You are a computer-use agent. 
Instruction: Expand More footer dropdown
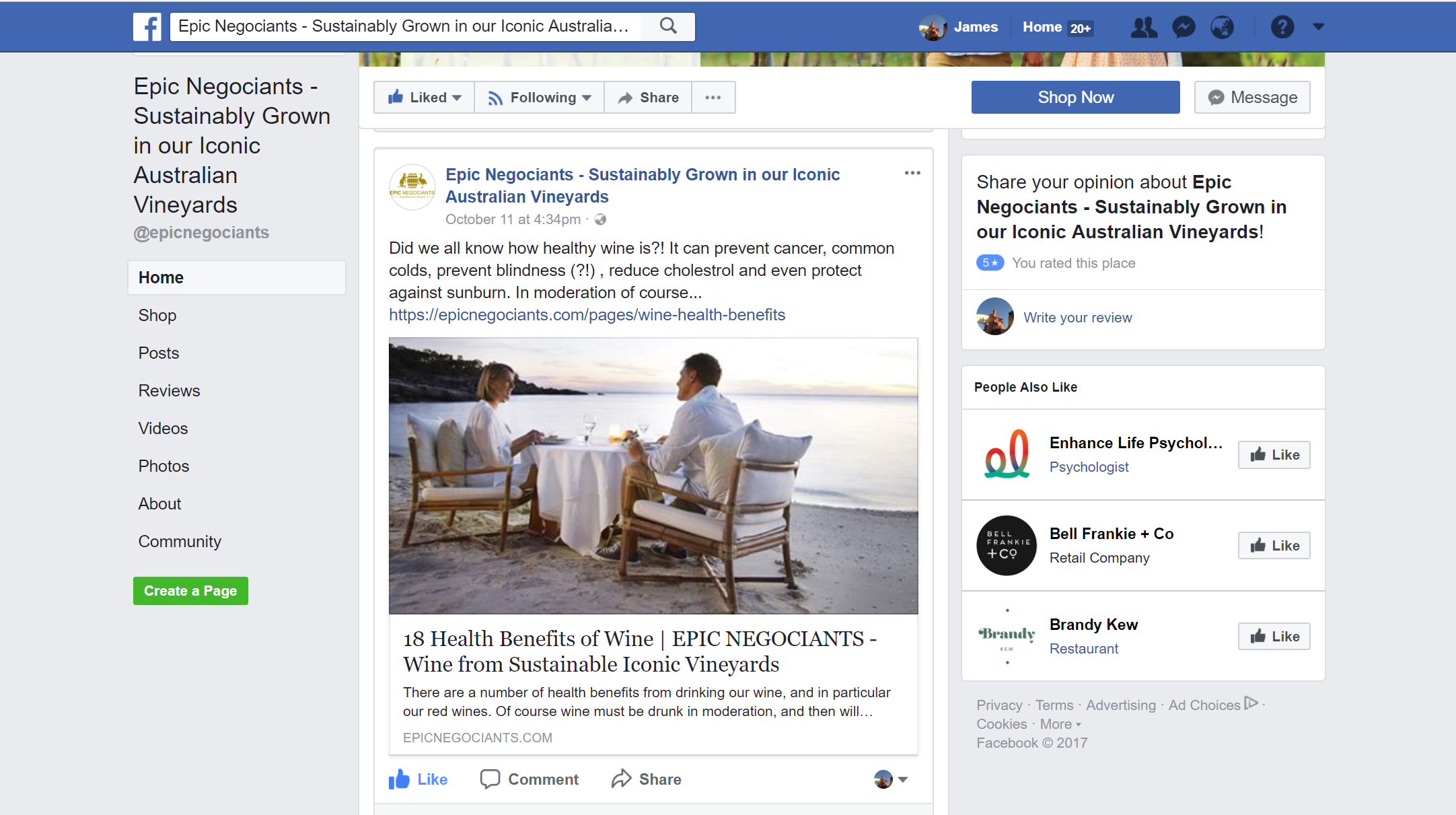point(1060,724)
